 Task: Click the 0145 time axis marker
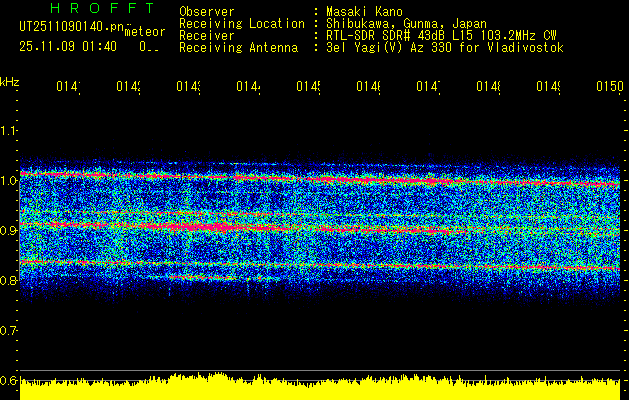pyautogui.click(x=308, y=86)
